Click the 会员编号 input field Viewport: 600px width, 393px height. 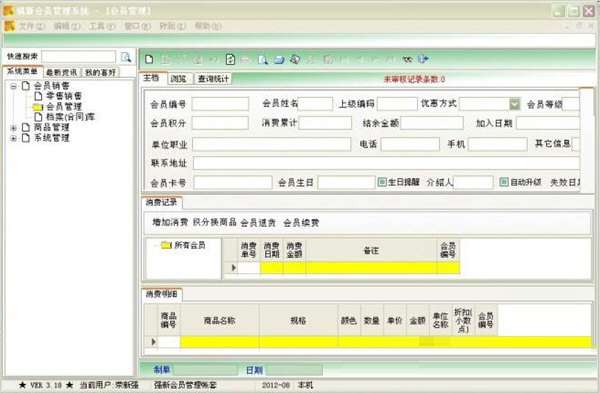[x=220, y=104]
